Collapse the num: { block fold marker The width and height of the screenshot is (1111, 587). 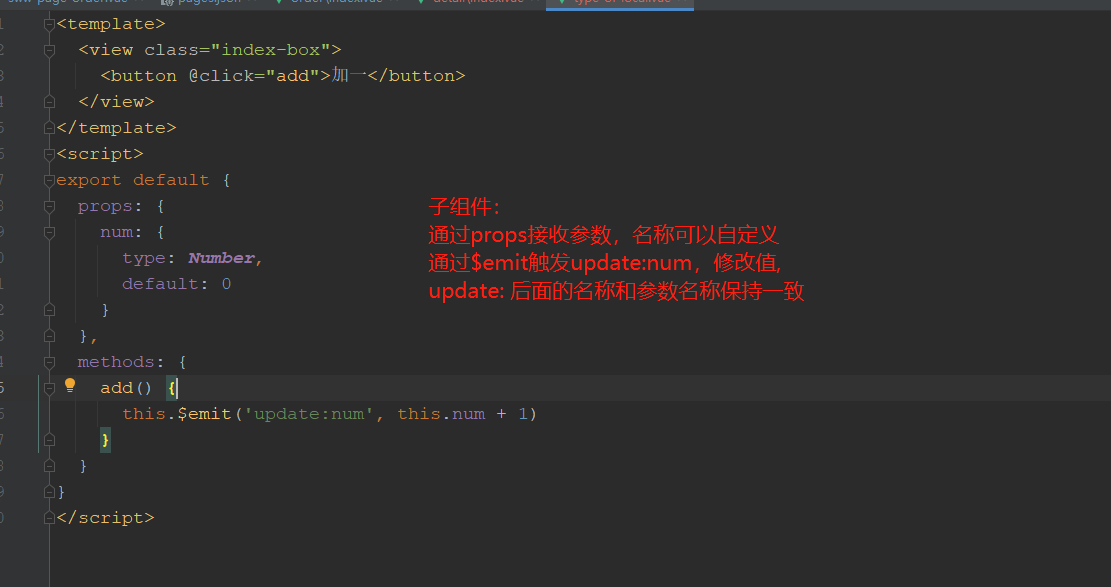49,233
